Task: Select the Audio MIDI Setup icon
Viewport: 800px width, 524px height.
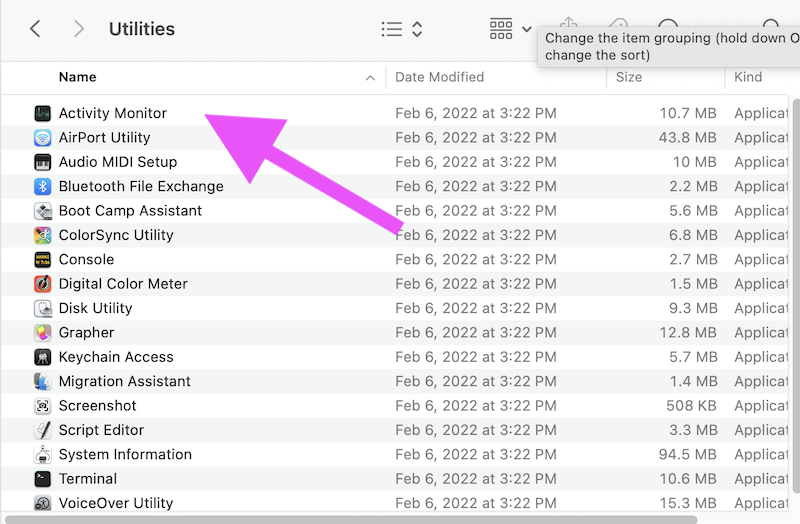Action: coord(42,162)
